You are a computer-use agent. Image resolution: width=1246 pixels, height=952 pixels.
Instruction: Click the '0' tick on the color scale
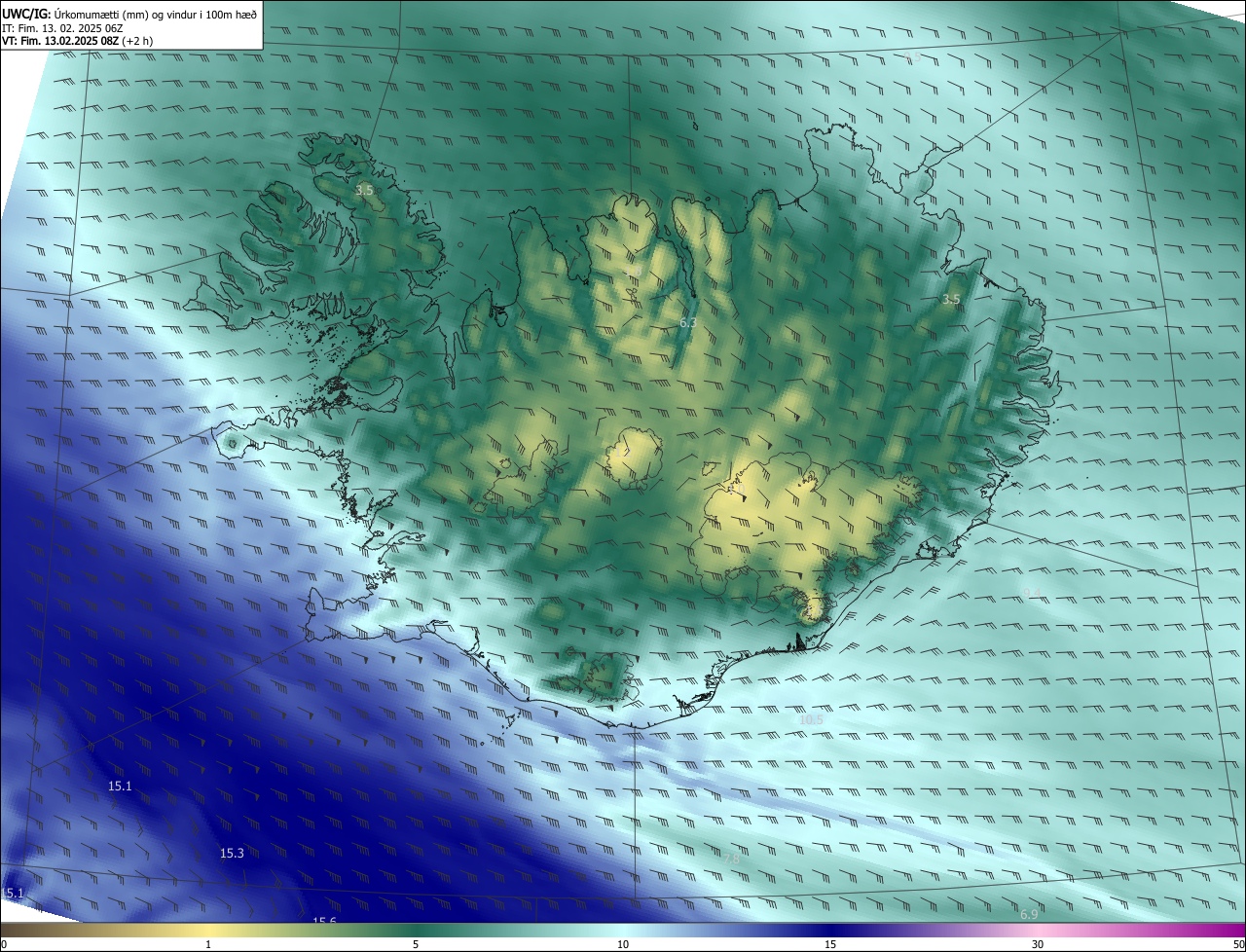[x=4, y=944]
